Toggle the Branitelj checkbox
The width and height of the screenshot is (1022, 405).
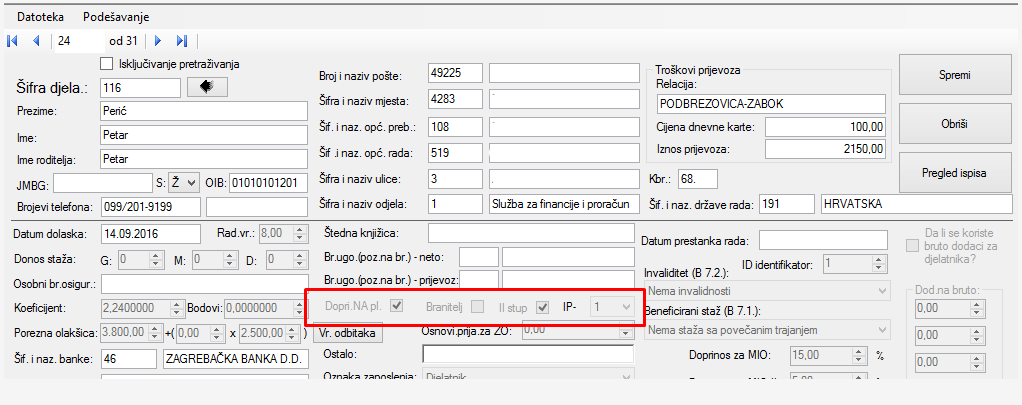(479, 306)
